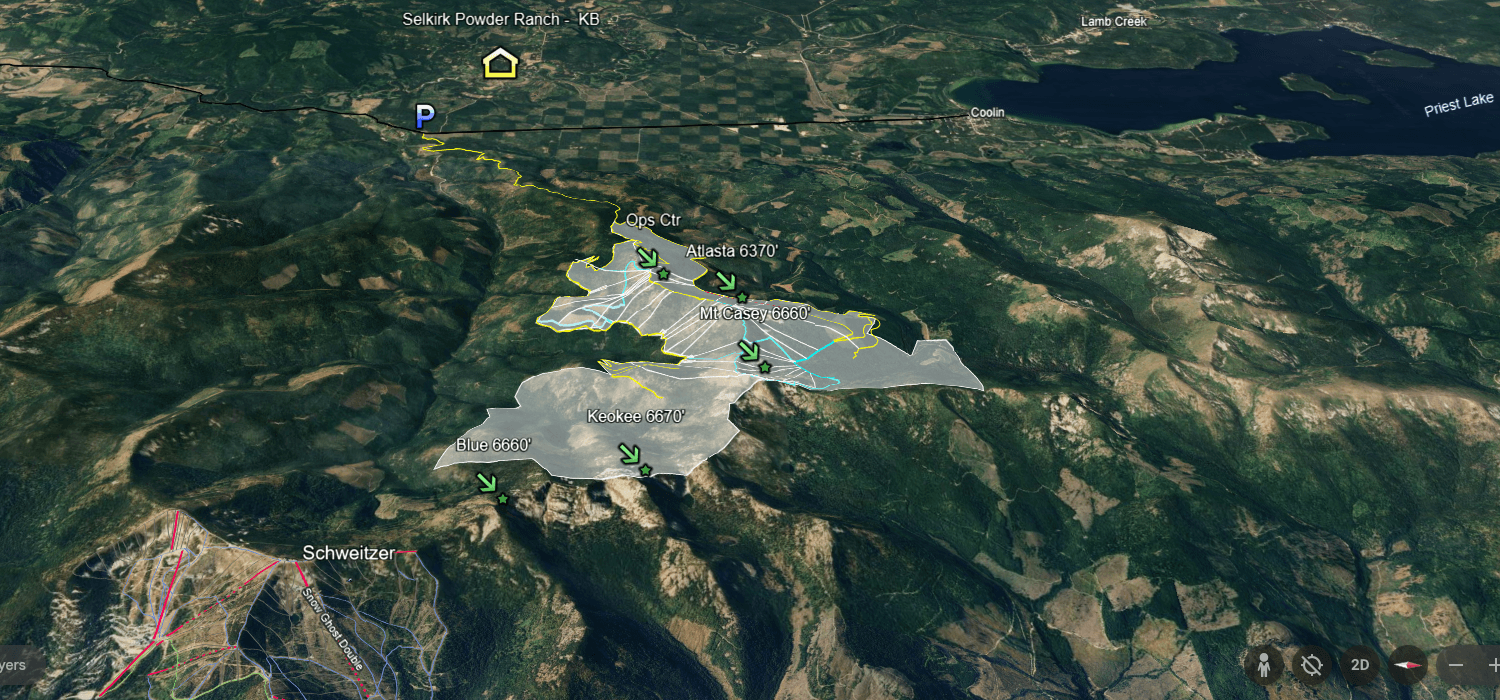The image size is (1500, 700).
Task: Zoom in with the plus button
Action: (x=1492, y=665)
